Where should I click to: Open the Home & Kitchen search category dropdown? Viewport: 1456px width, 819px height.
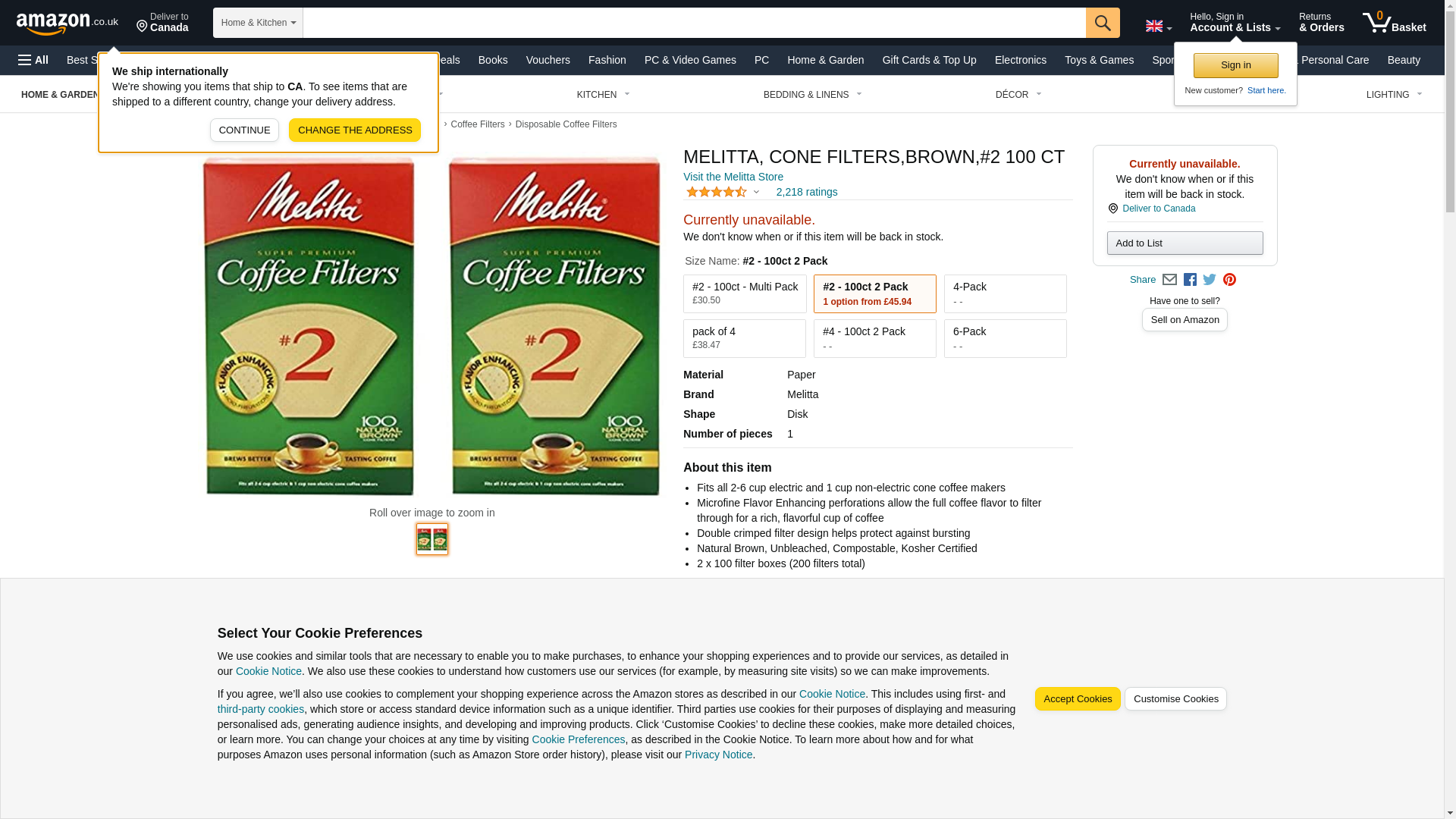tap(258, 23)
